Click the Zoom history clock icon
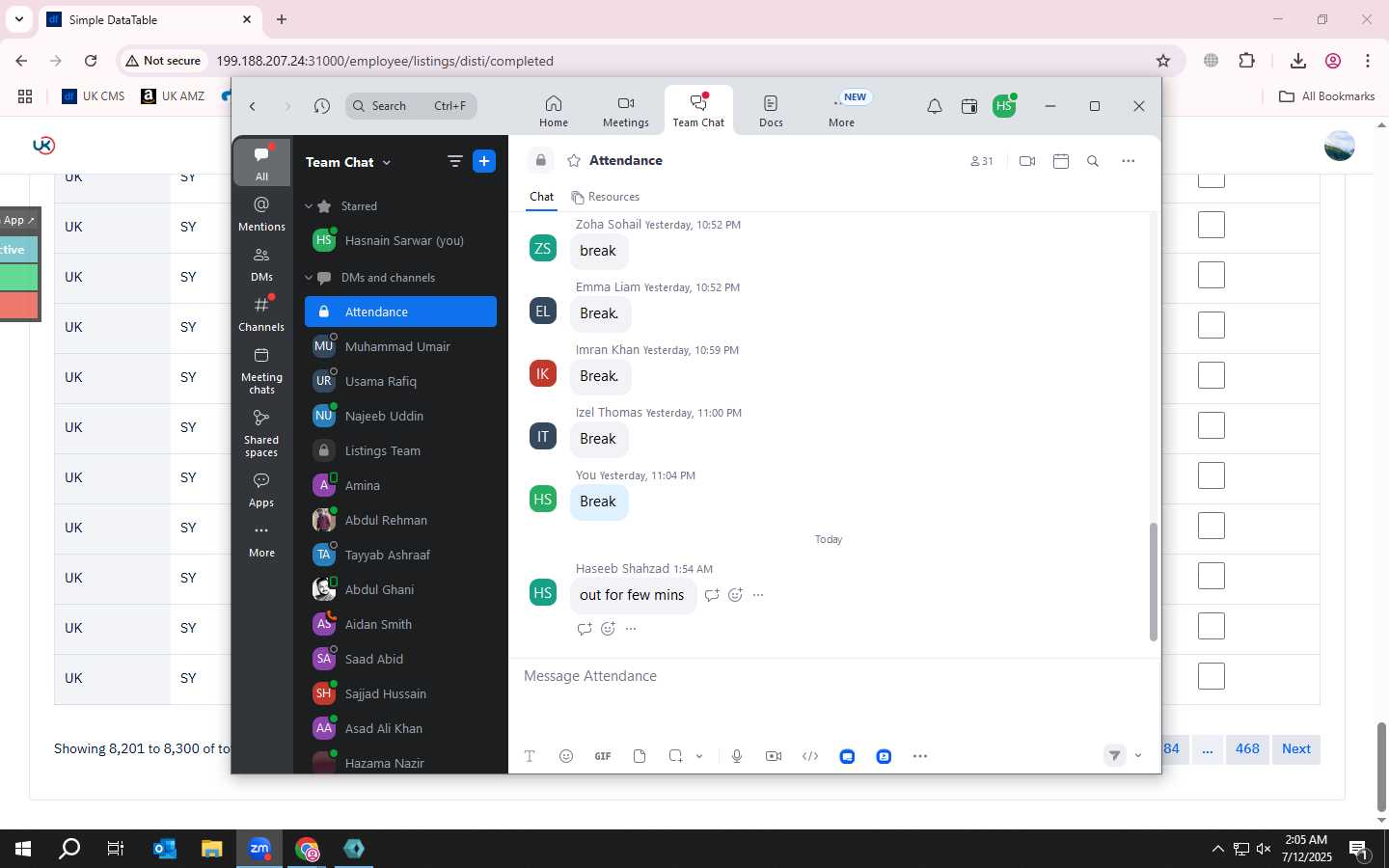This screenshot has height=868, width=1389. (x=322, y=106)
